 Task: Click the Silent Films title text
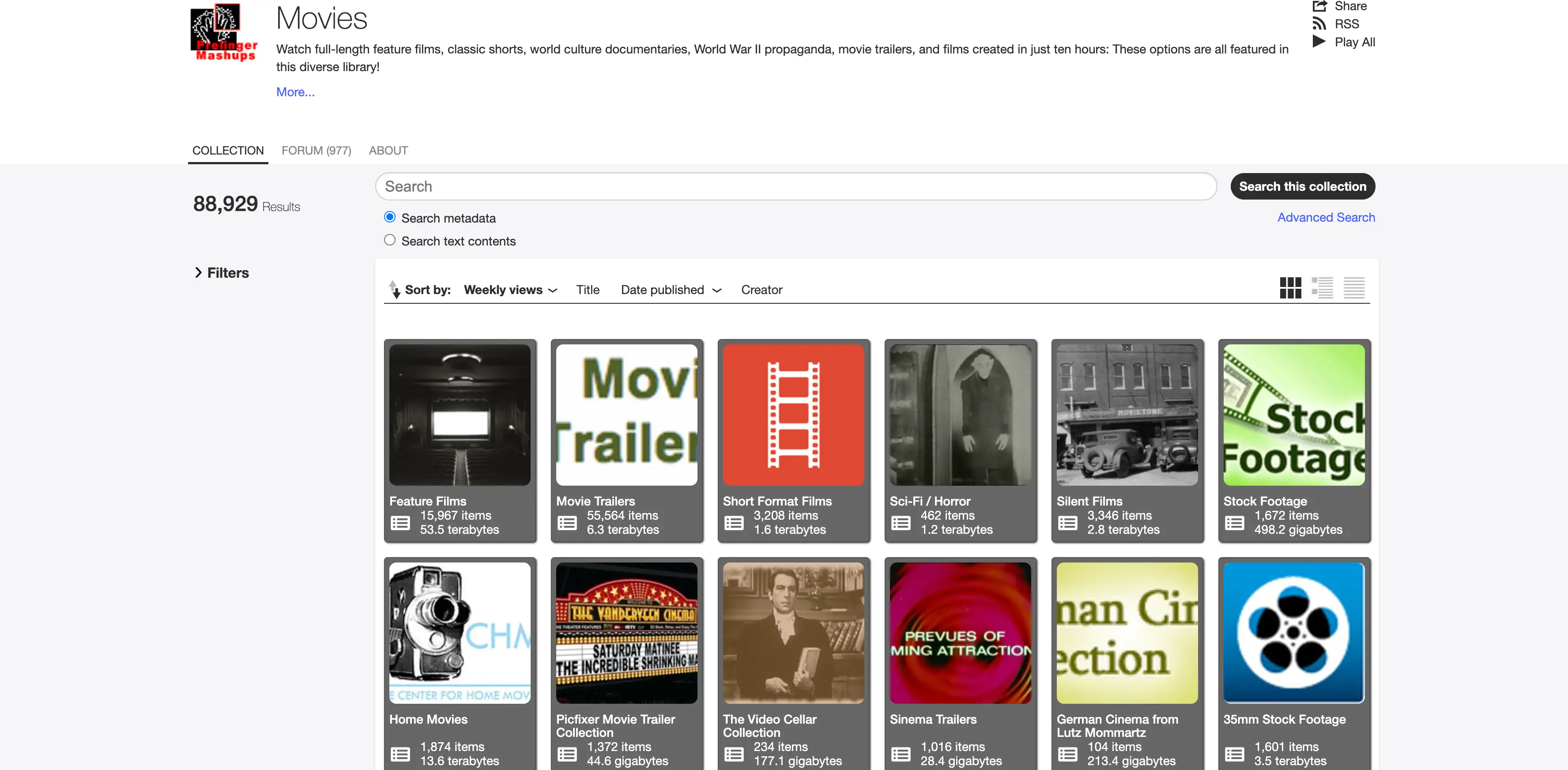[x=1089, y=501]
